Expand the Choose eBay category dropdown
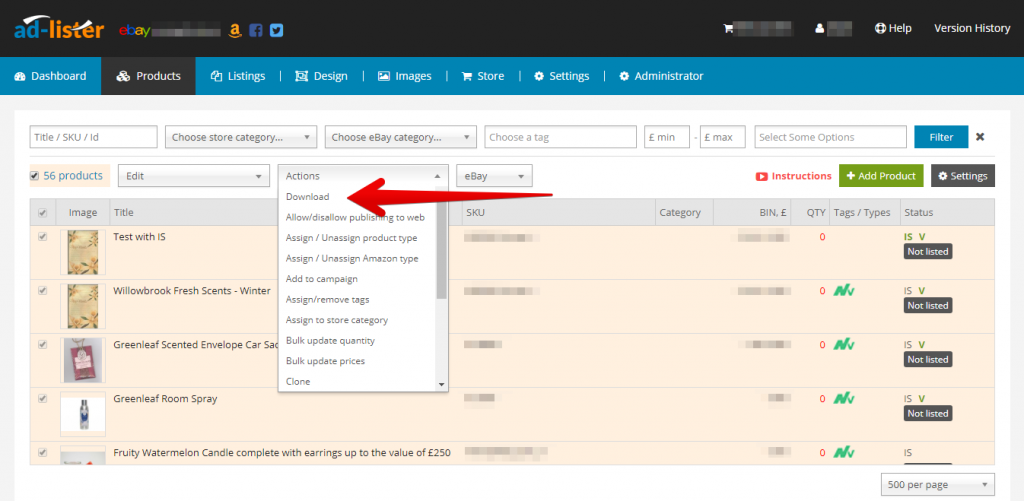Viewport: 1024px width, 501px height. 400,137
